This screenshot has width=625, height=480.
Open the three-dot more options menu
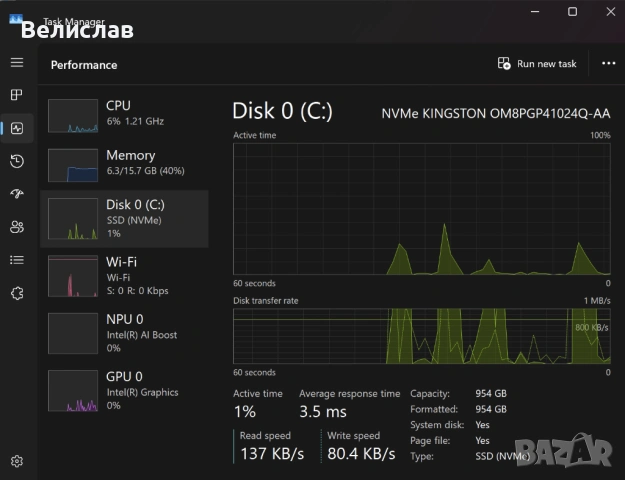[608, 64]
